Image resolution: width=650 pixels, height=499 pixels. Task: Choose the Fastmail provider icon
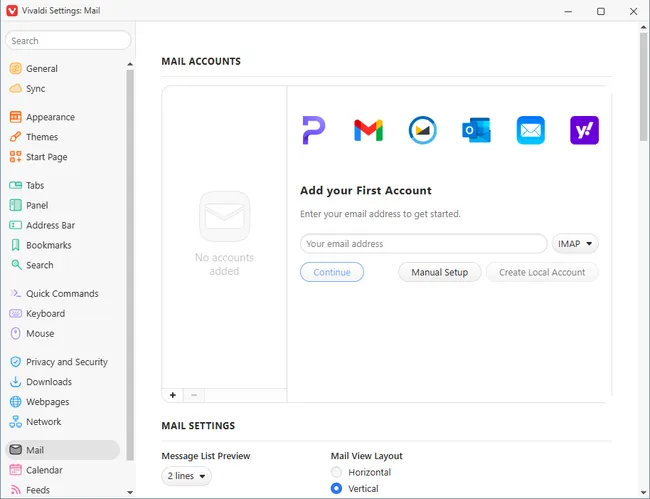(422, 130)
